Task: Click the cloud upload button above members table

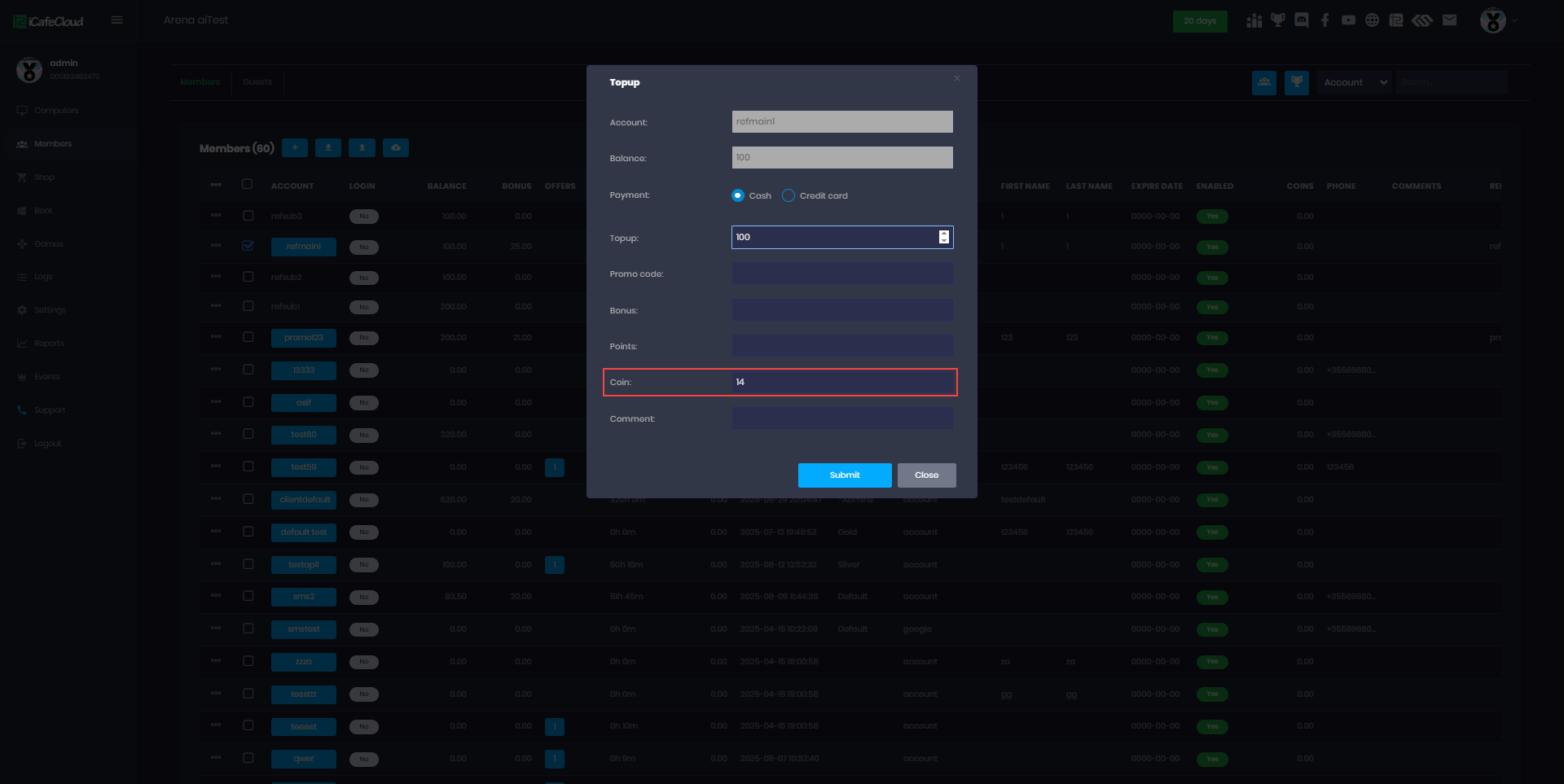Action: (x=396, y=148)
